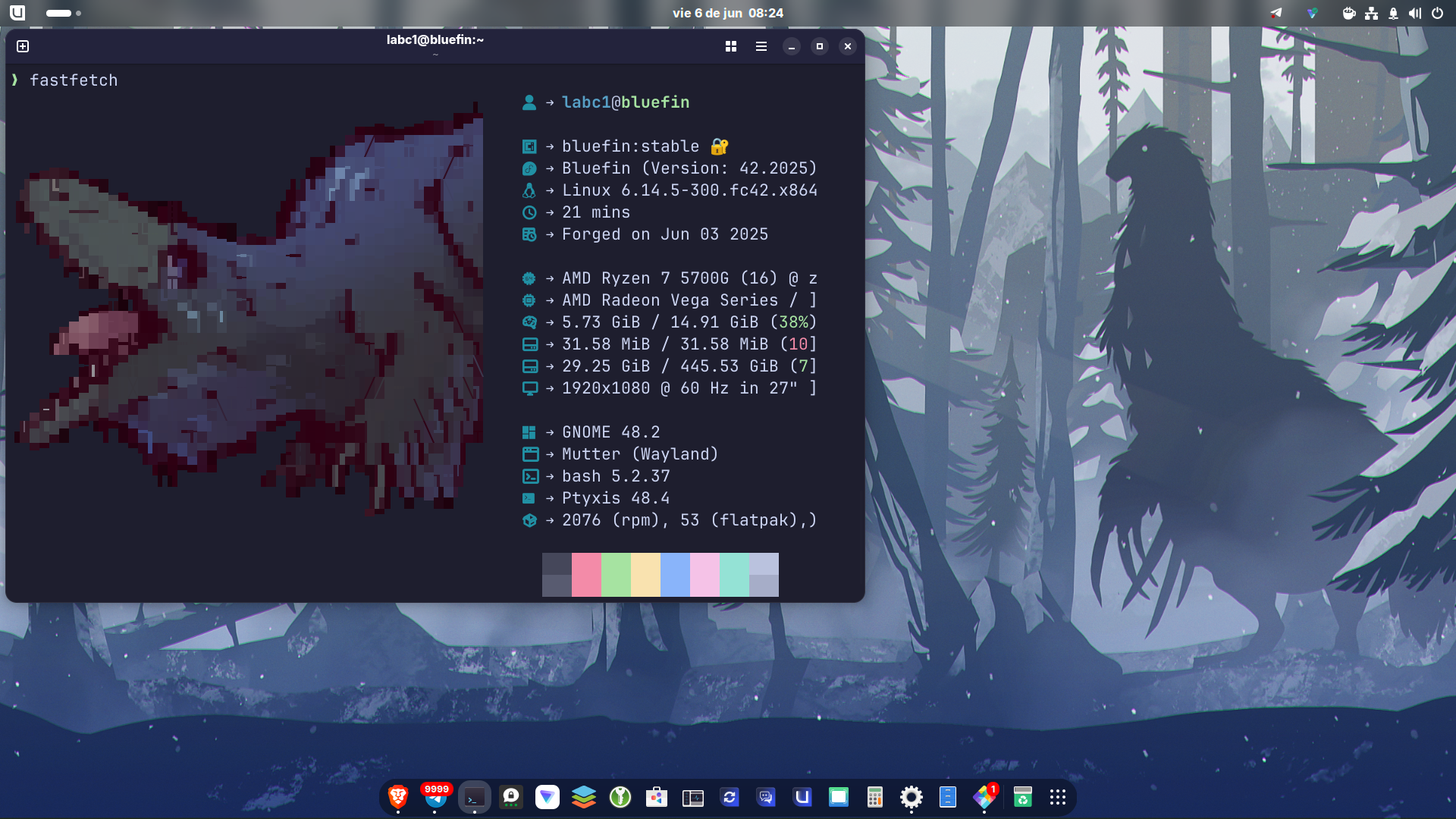The image size is (1456, 819).
Task: Click the 'GNOME 48.2' desktop line
Action: (610, 432)
